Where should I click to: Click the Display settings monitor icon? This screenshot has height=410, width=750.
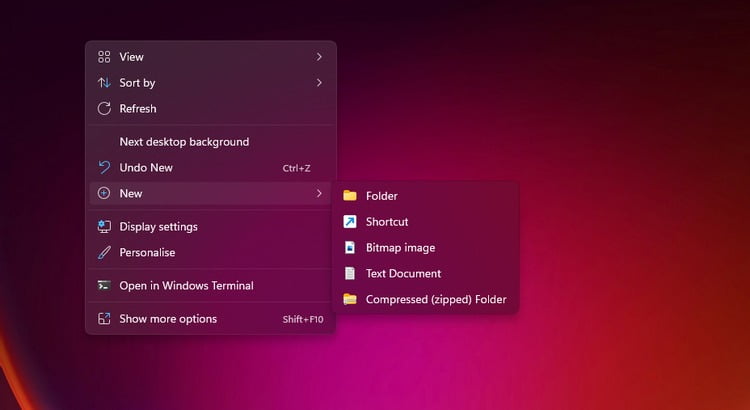click(104, 226)
